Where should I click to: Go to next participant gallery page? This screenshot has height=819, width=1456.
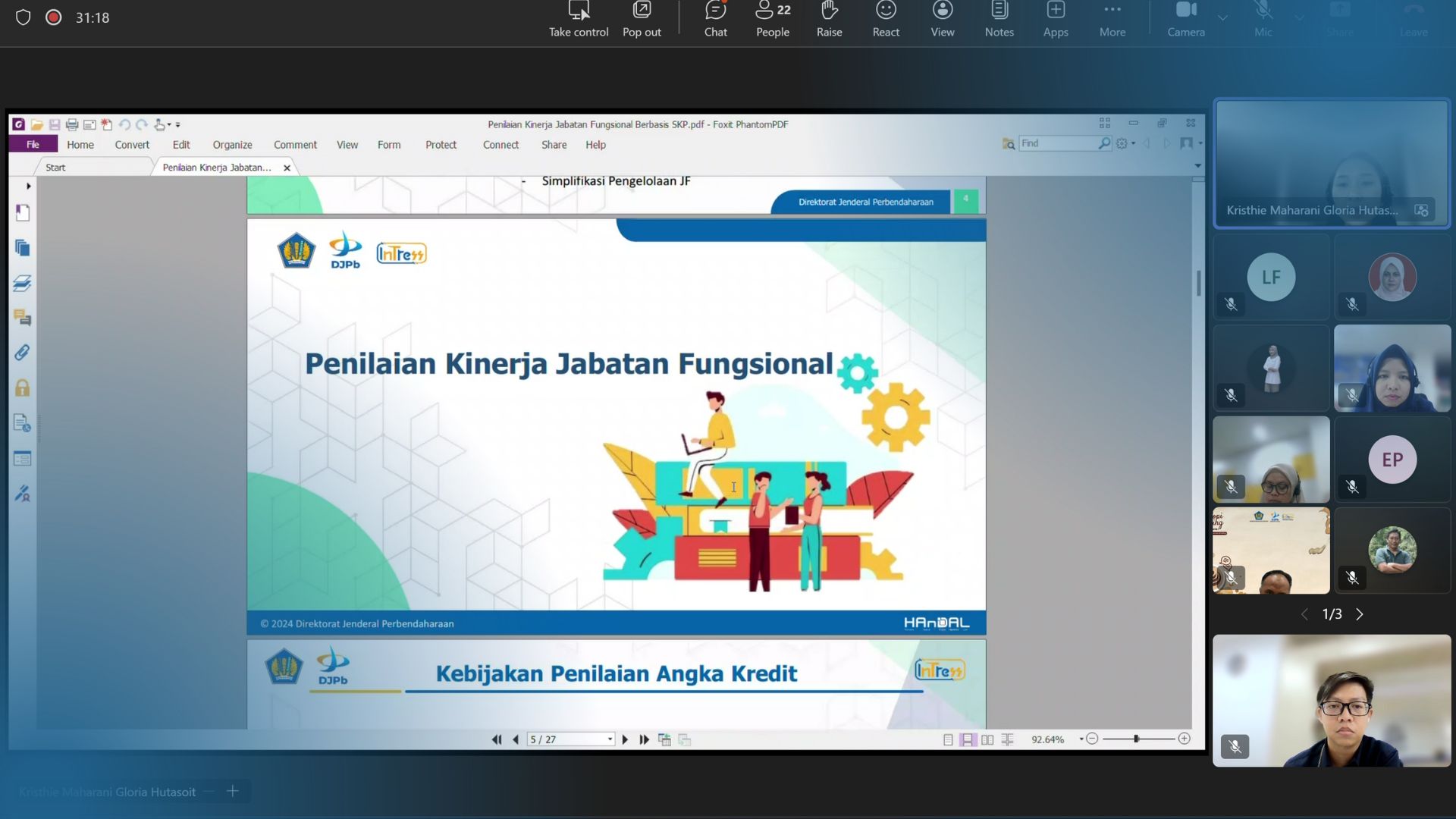point(1360,614)
